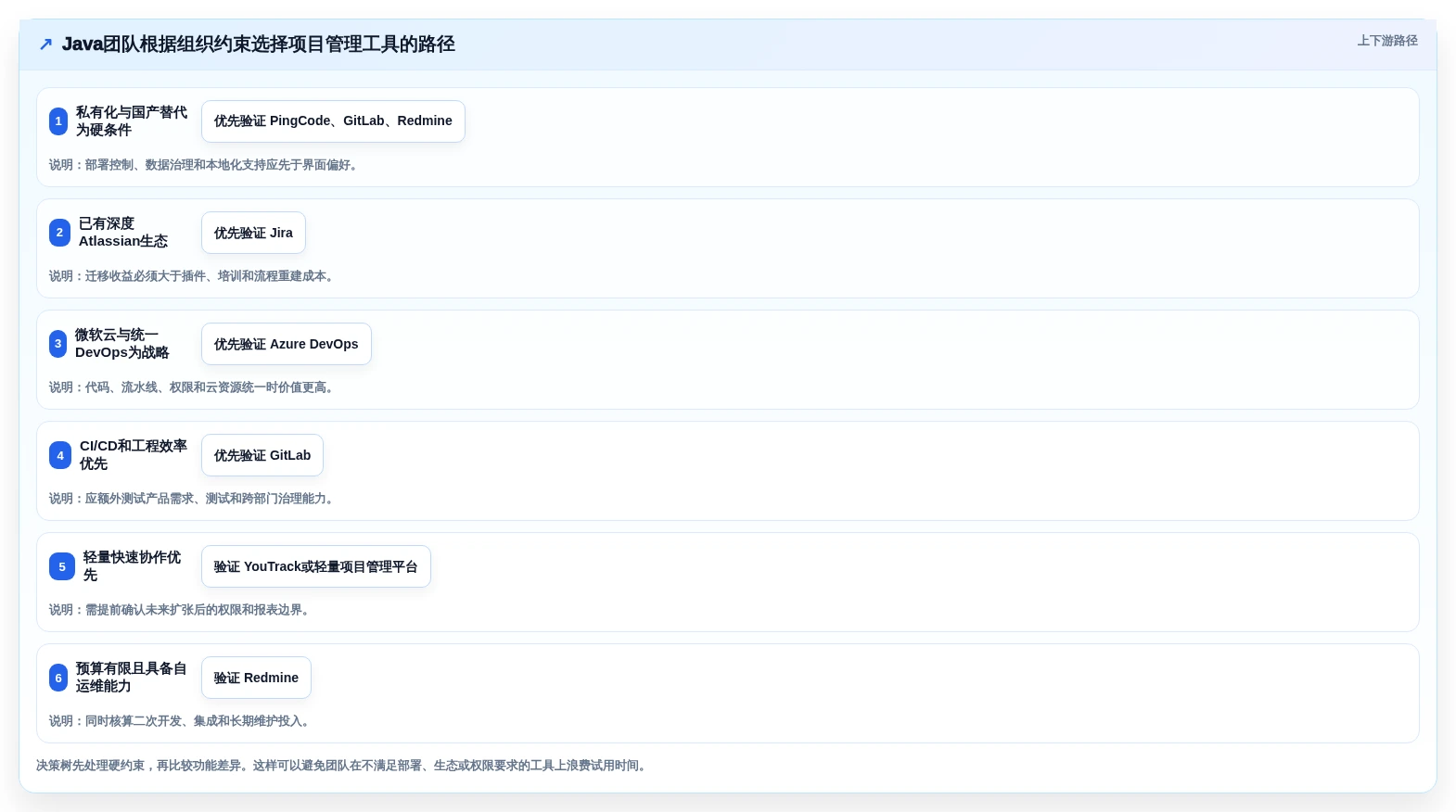Click the note 说明：需提前确认未来扩张后的权限
1456x812 pixels.
pos(181,610)
